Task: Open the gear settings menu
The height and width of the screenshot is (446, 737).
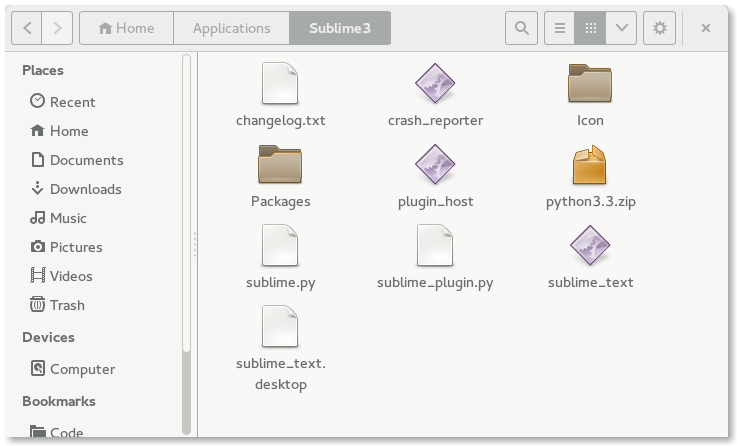Action: pyautogui.click(x=659, y=28)
